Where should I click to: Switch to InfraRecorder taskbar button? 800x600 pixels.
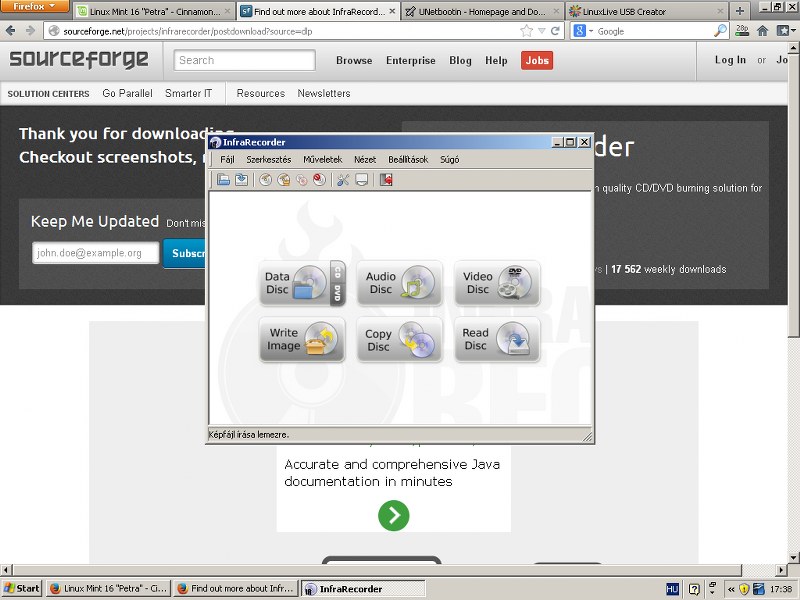363,588
